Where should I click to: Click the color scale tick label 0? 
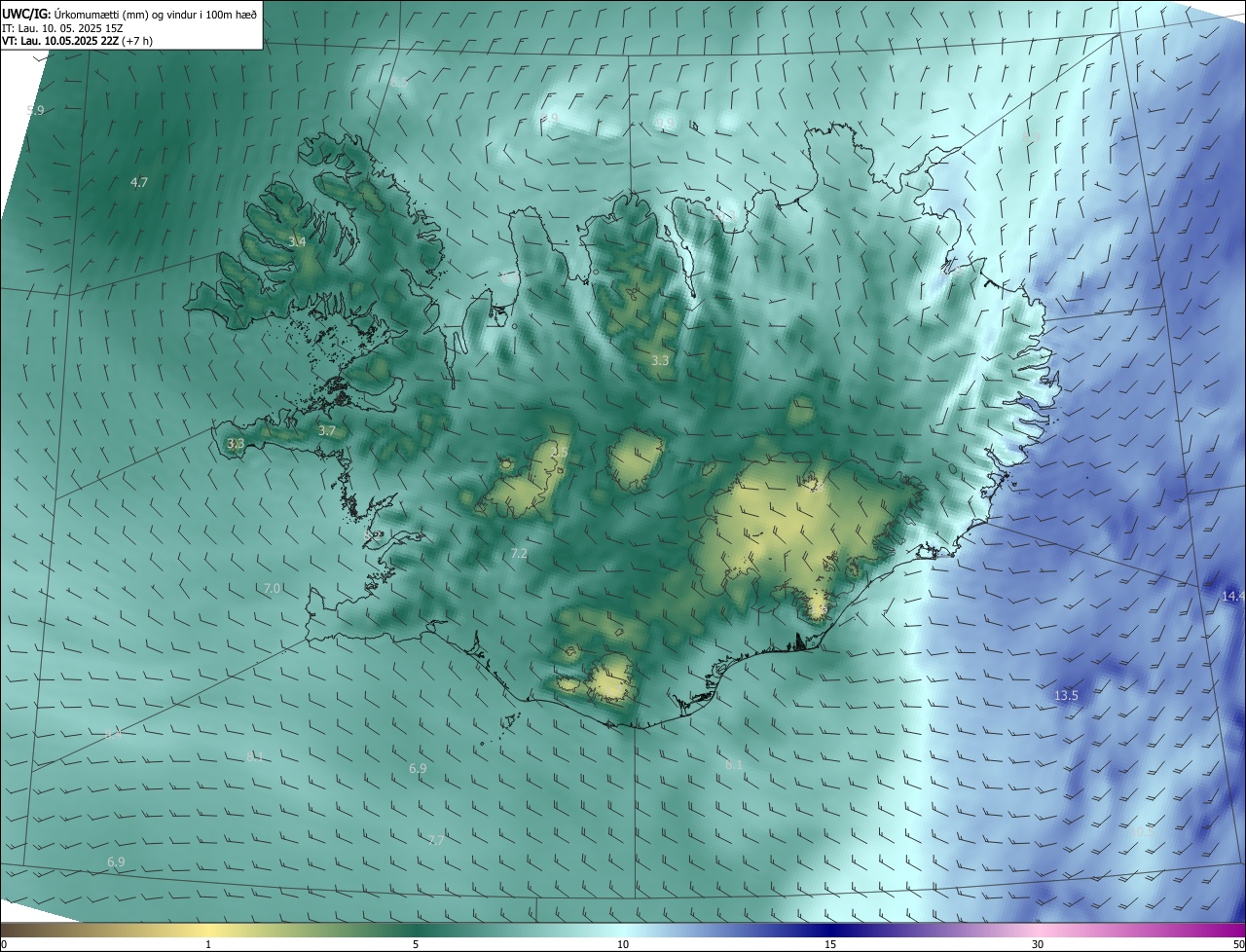(4, 944)
